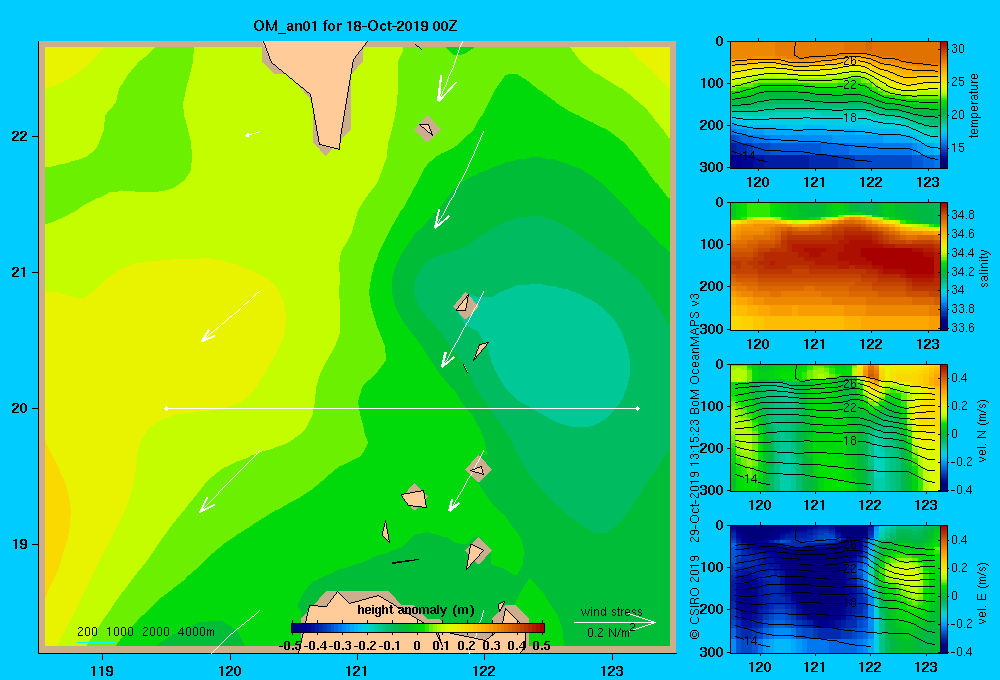Click the 'height anomaly (m)' legend label

[416, 610]
